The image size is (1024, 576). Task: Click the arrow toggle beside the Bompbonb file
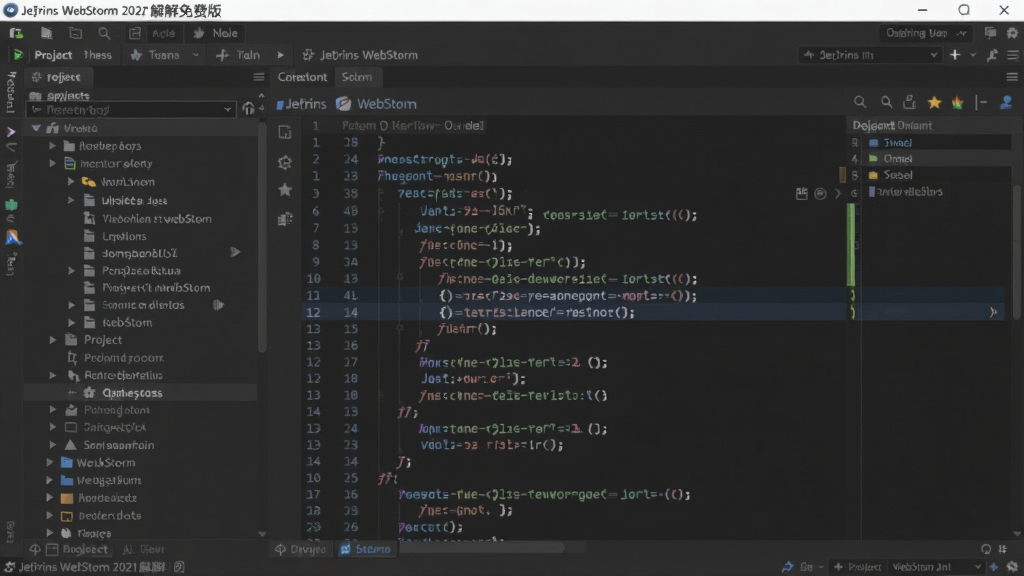[235, 253]
